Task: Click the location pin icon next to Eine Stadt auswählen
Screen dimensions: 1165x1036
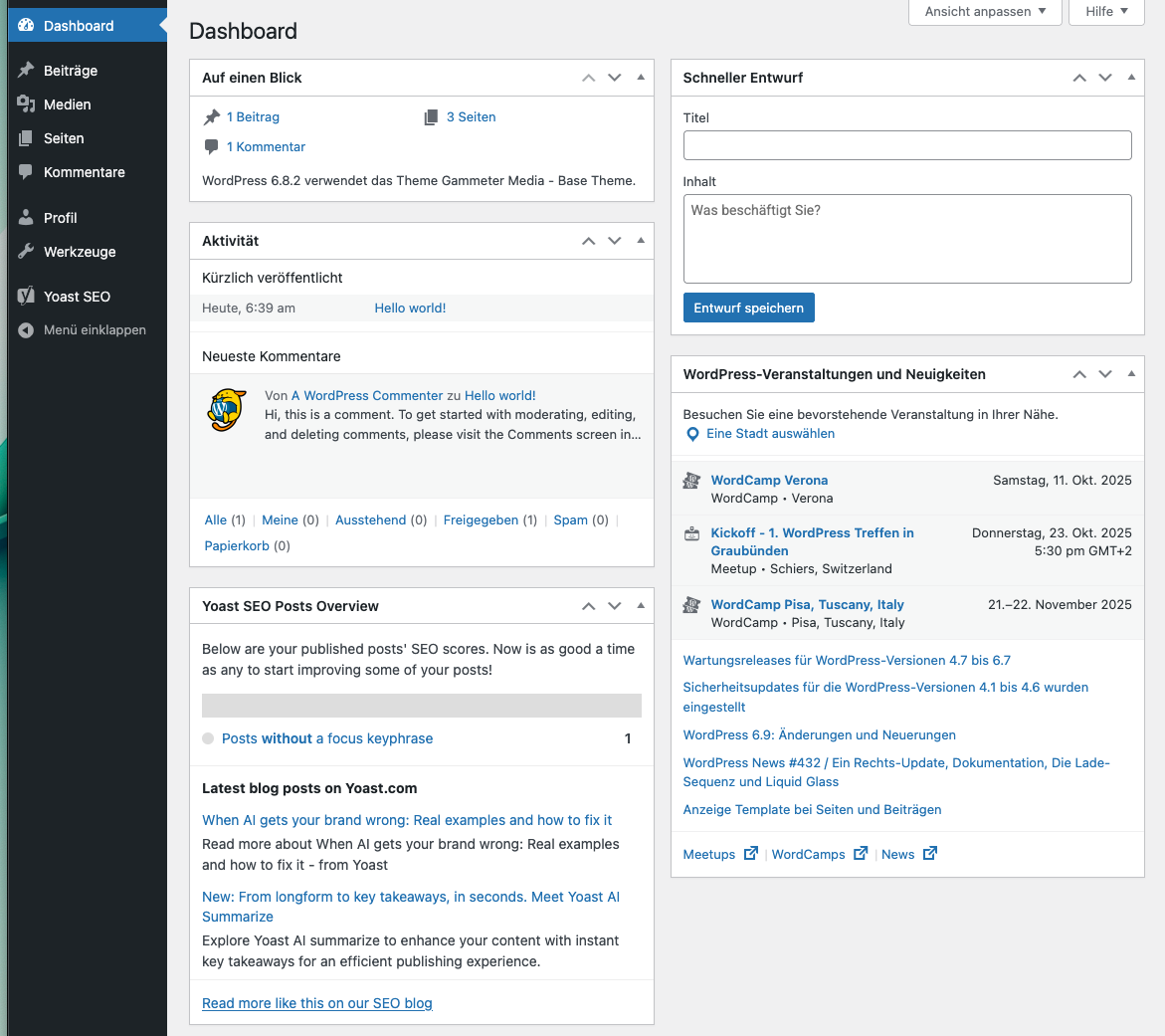Action: point(693,435)
